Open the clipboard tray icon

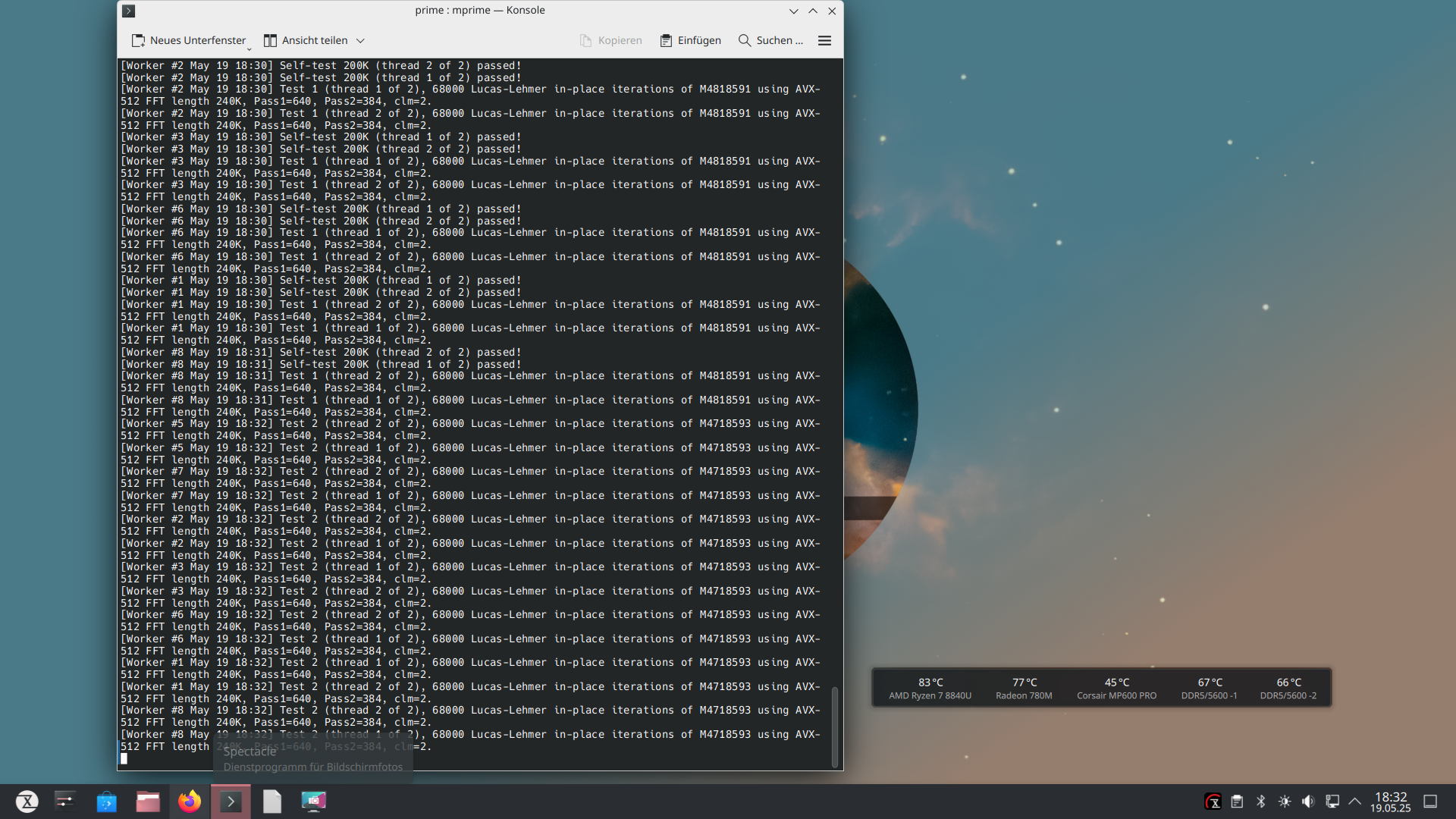pos(1237,802)
